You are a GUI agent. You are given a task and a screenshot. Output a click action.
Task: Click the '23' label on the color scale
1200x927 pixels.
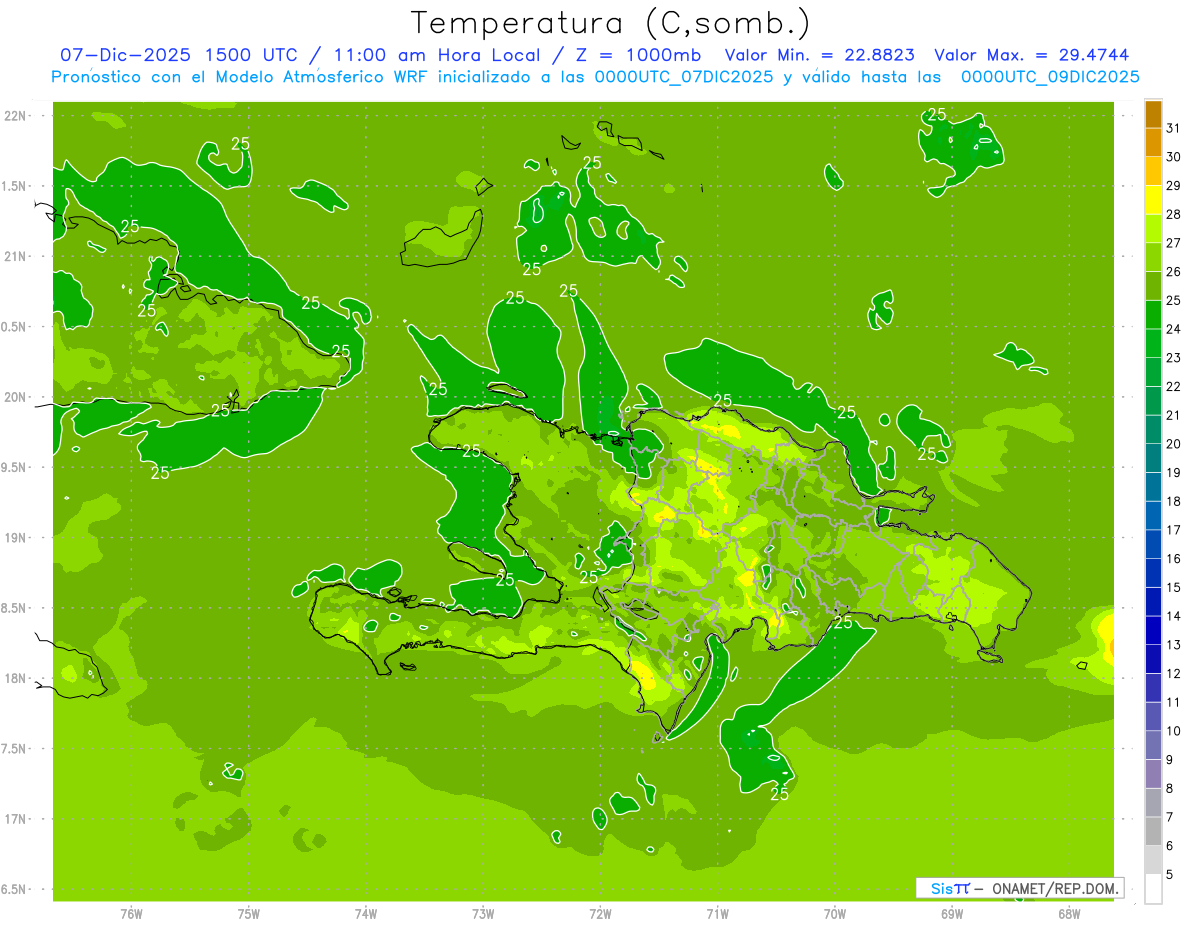(x=1174, y=358)
